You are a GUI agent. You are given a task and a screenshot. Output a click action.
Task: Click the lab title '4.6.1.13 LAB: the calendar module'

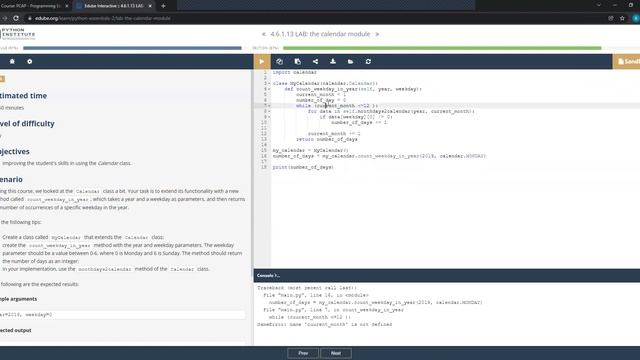click(x=320, y=34)
